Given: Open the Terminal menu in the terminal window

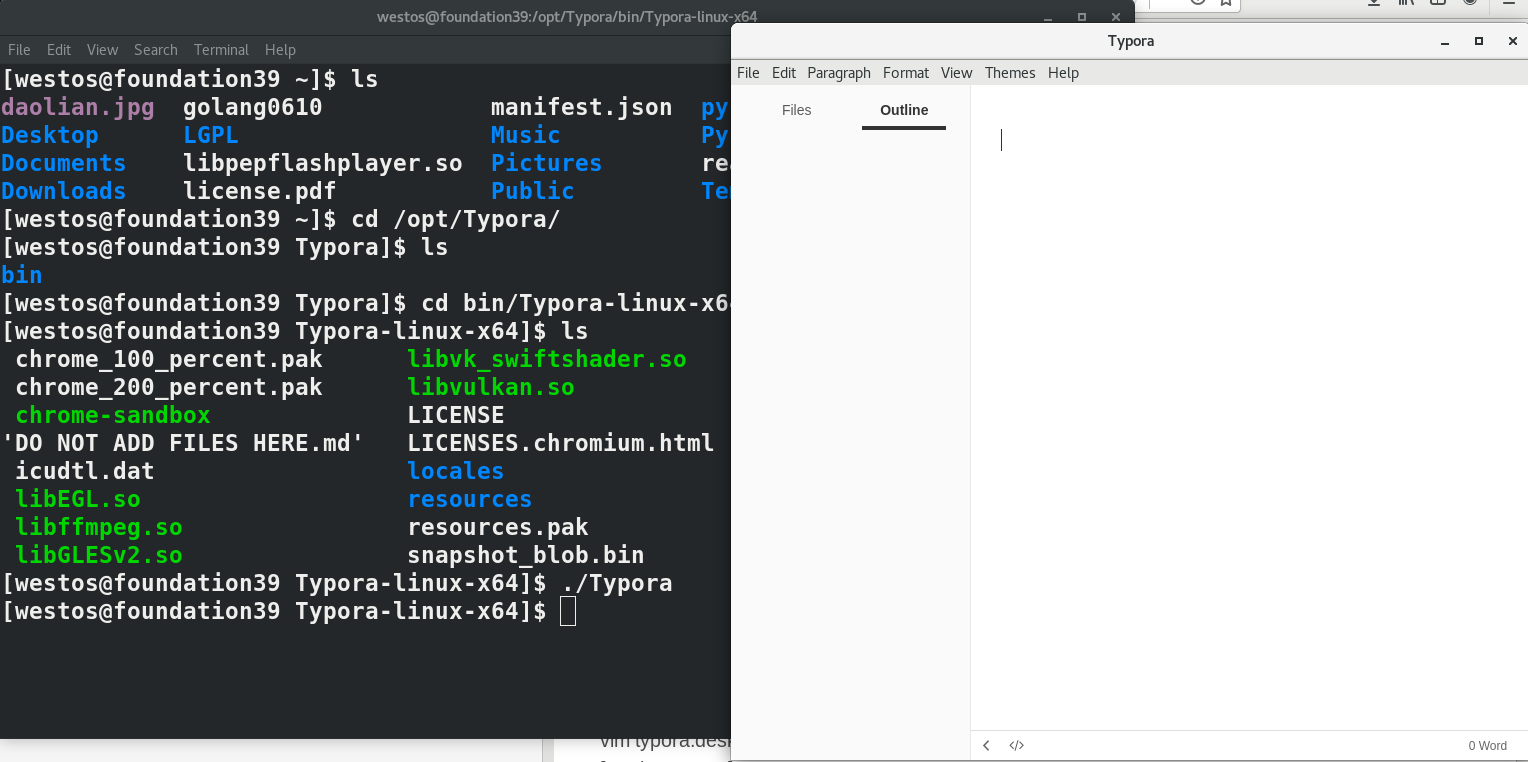Looking at the screenshot, I should click(x=221, y=49).
